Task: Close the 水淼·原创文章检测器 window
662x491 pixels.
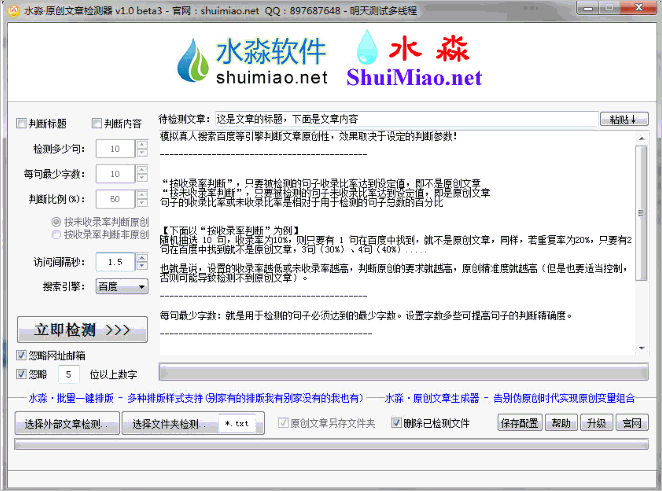Action: (639, 8)
